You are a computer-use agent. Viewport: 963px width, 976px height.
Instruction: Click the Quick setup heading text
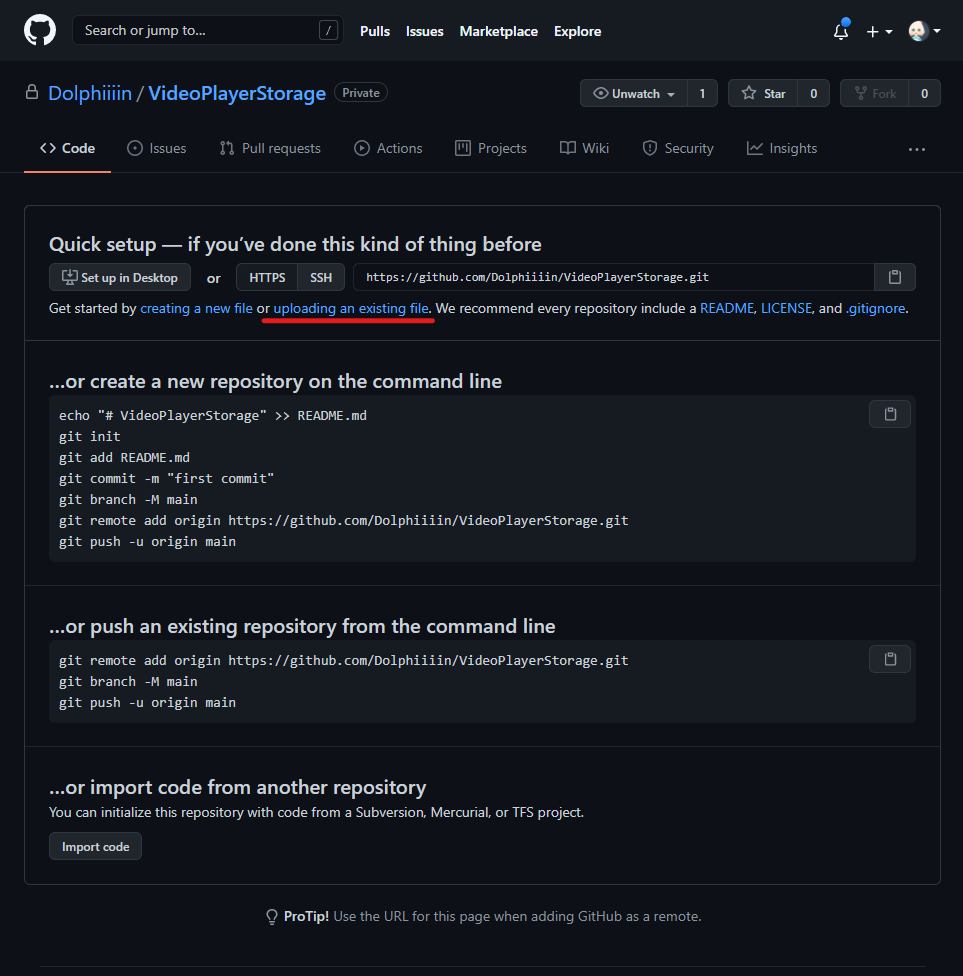click(x=295, y=244)
